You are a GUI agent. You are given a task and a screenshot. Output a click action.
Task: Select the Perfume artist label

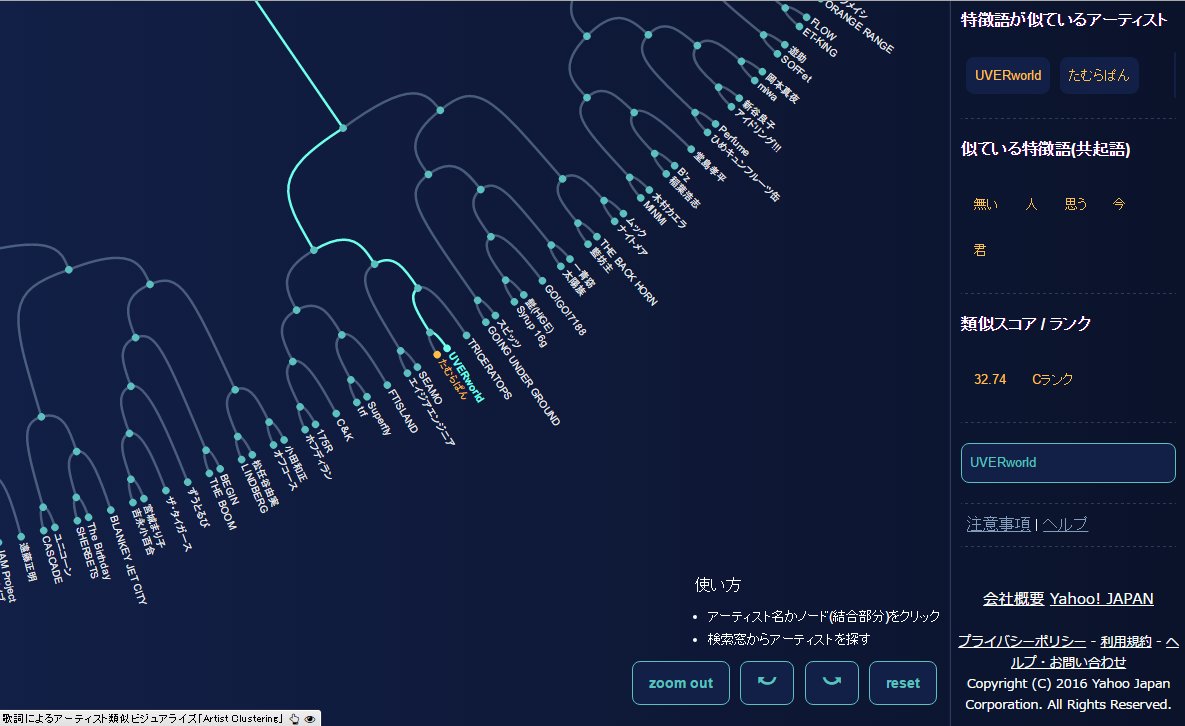click(732, 140)
